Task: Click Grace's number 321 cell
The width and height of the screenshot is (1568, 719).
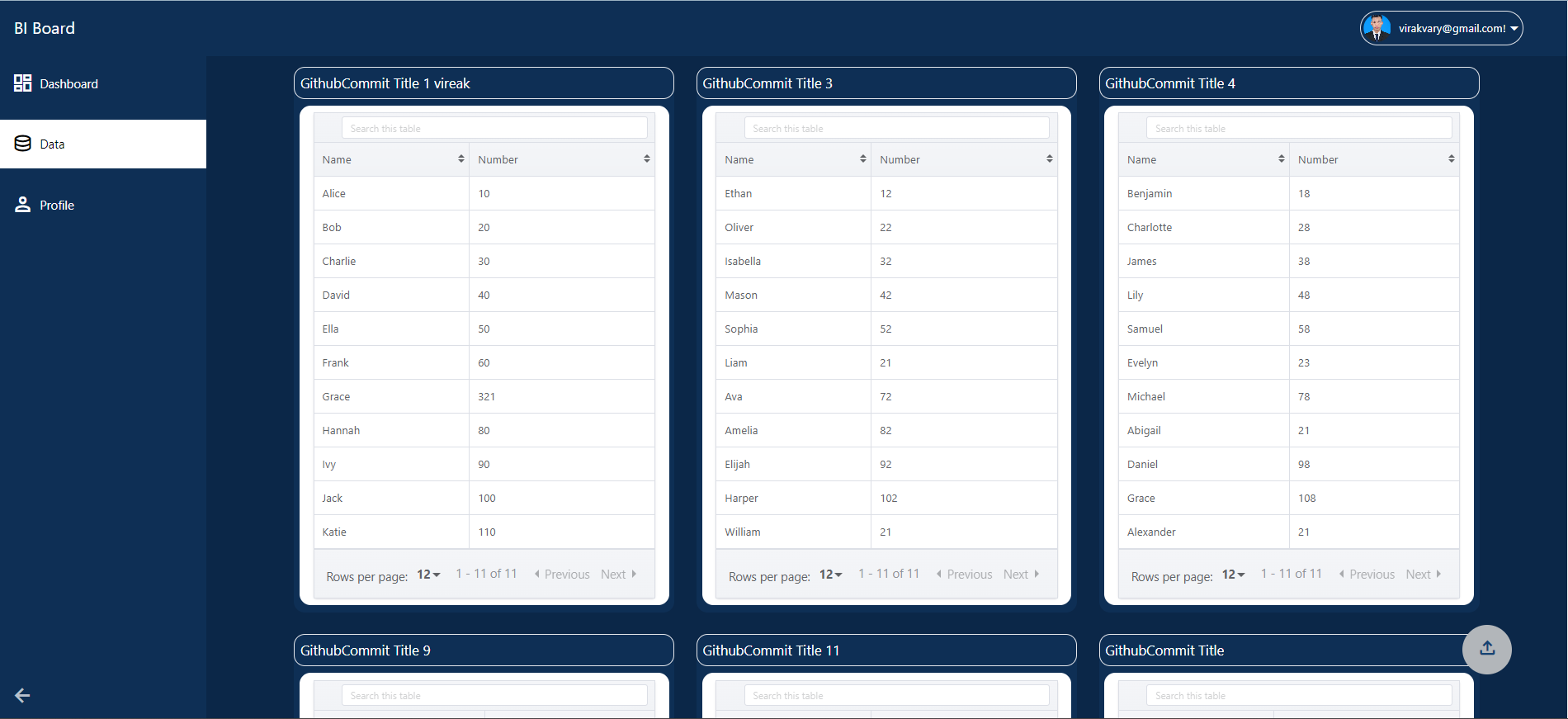Action: [x=562, y=396]
